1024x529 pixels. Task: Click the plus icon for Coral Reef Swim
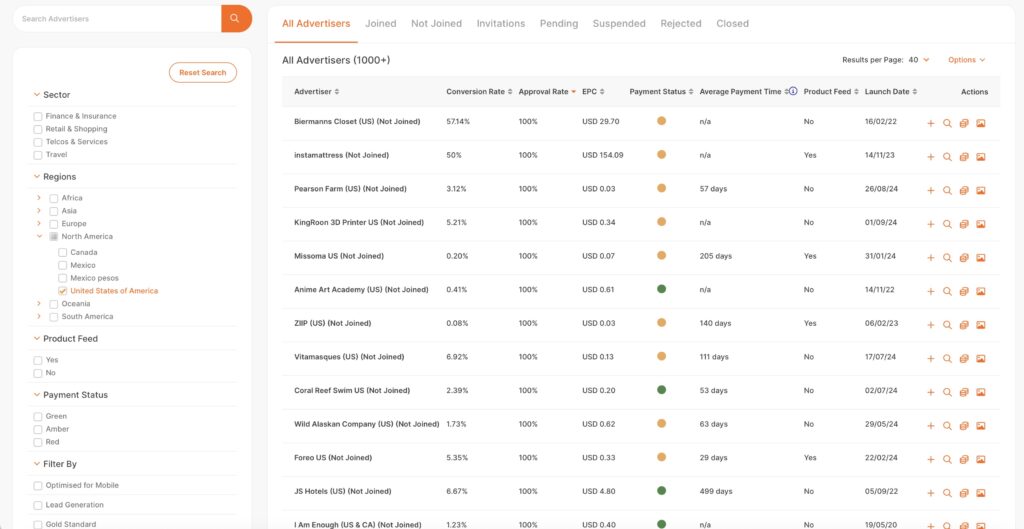pos(930,392)
